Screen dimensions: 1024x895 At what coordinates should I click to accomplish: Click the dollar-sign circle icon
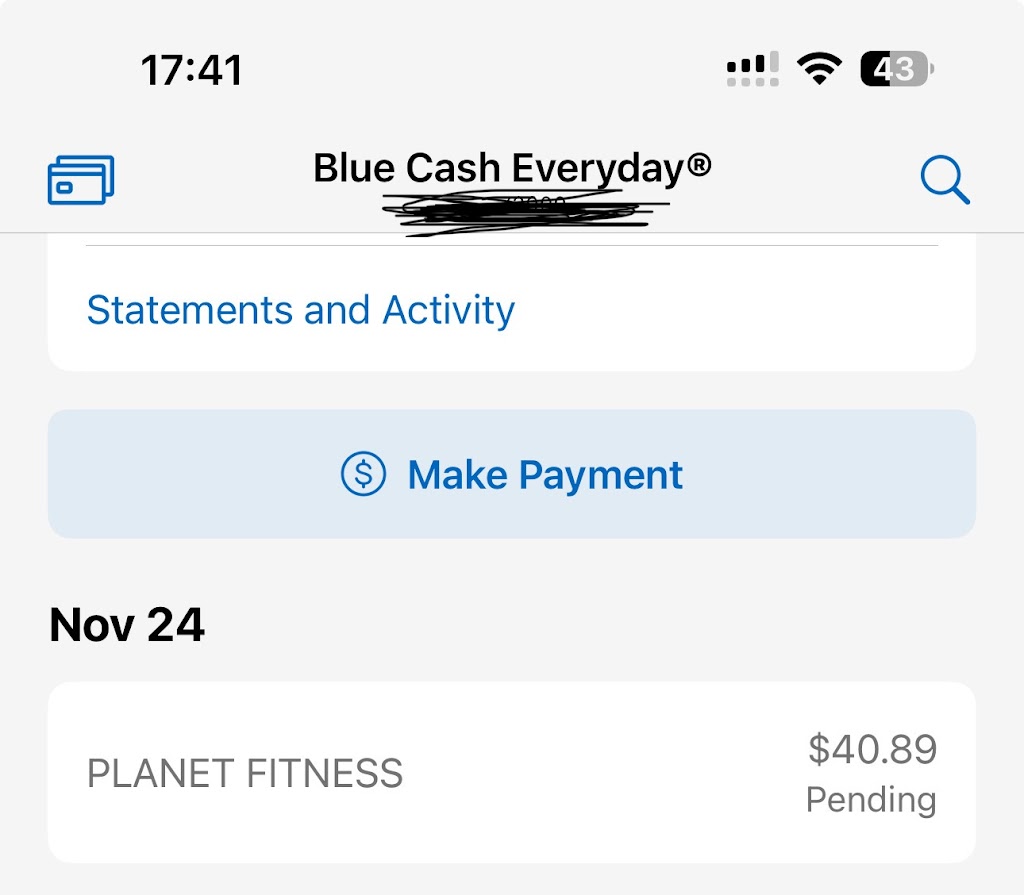363,474
